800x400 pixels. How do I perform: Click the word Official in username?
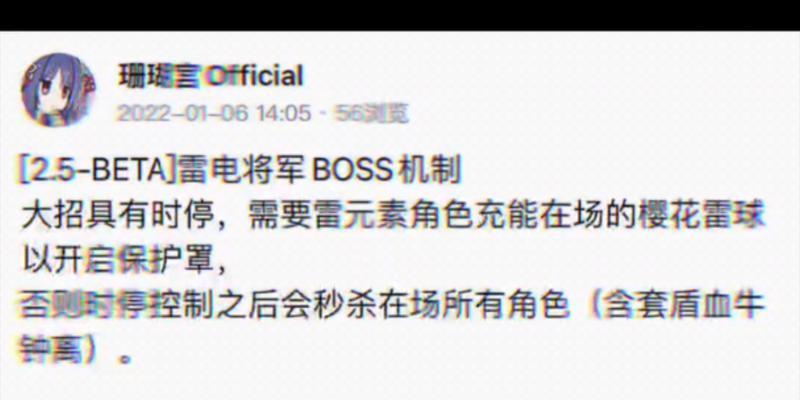pyautogui.click(x=254, y=76)
